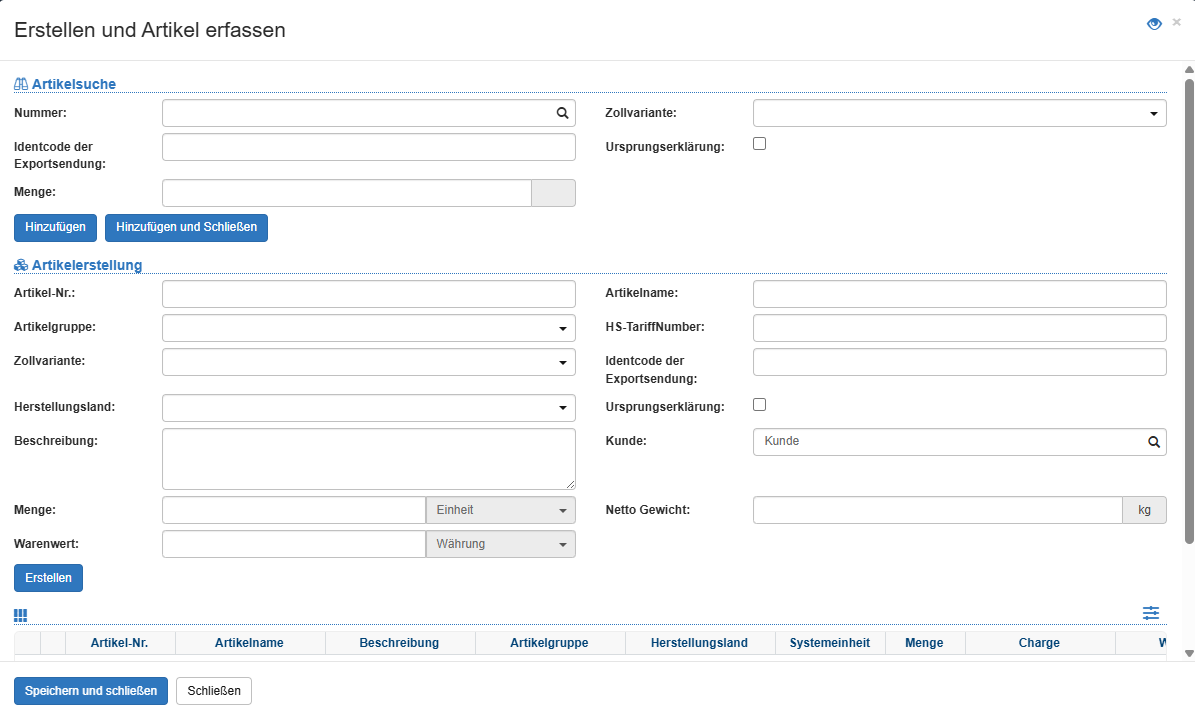Click the Herstellungsland column header
Screen dimensions: 1195x717
coord(699,643)
